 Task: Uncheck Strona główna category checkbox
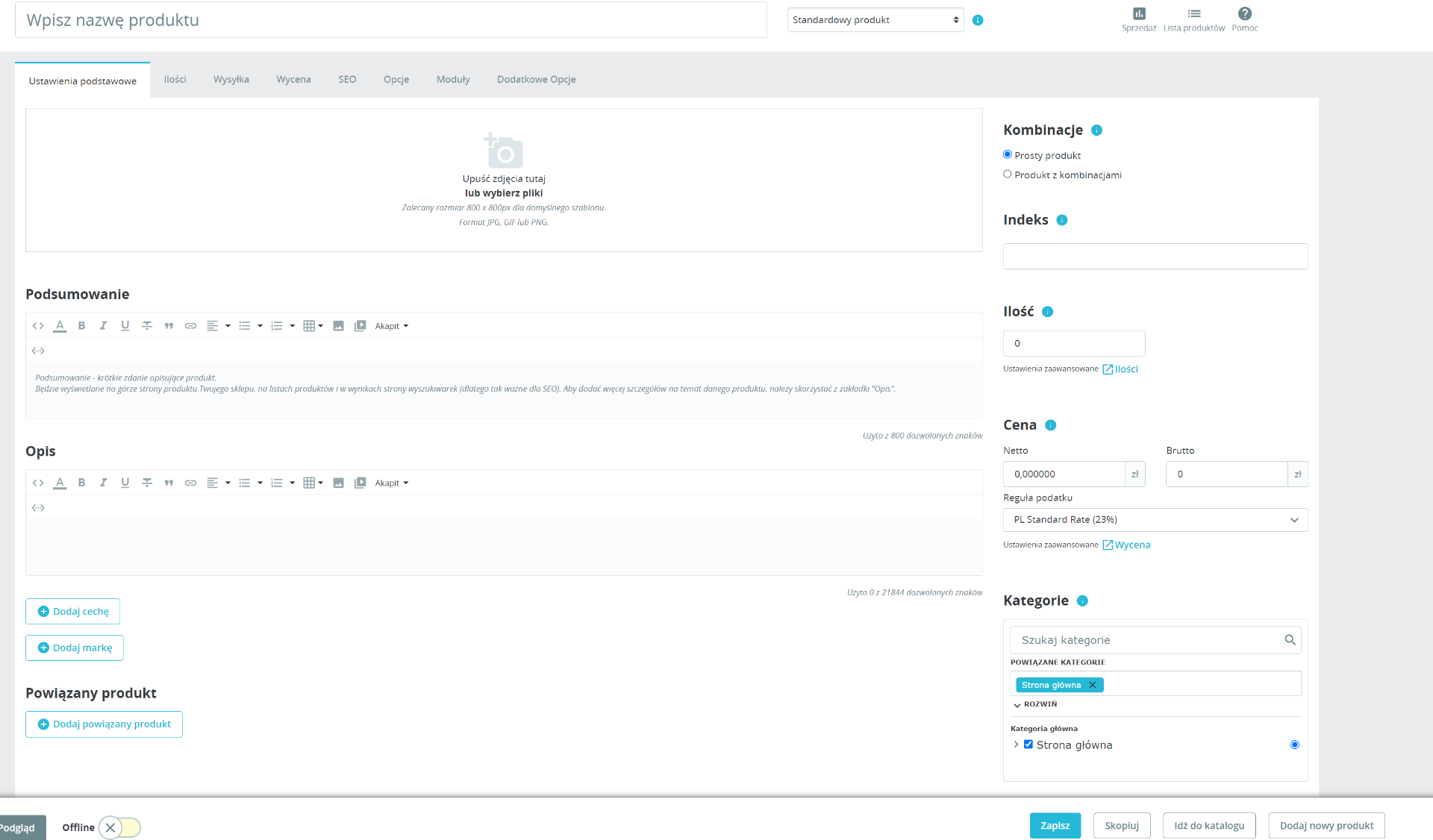[1028, 745]
